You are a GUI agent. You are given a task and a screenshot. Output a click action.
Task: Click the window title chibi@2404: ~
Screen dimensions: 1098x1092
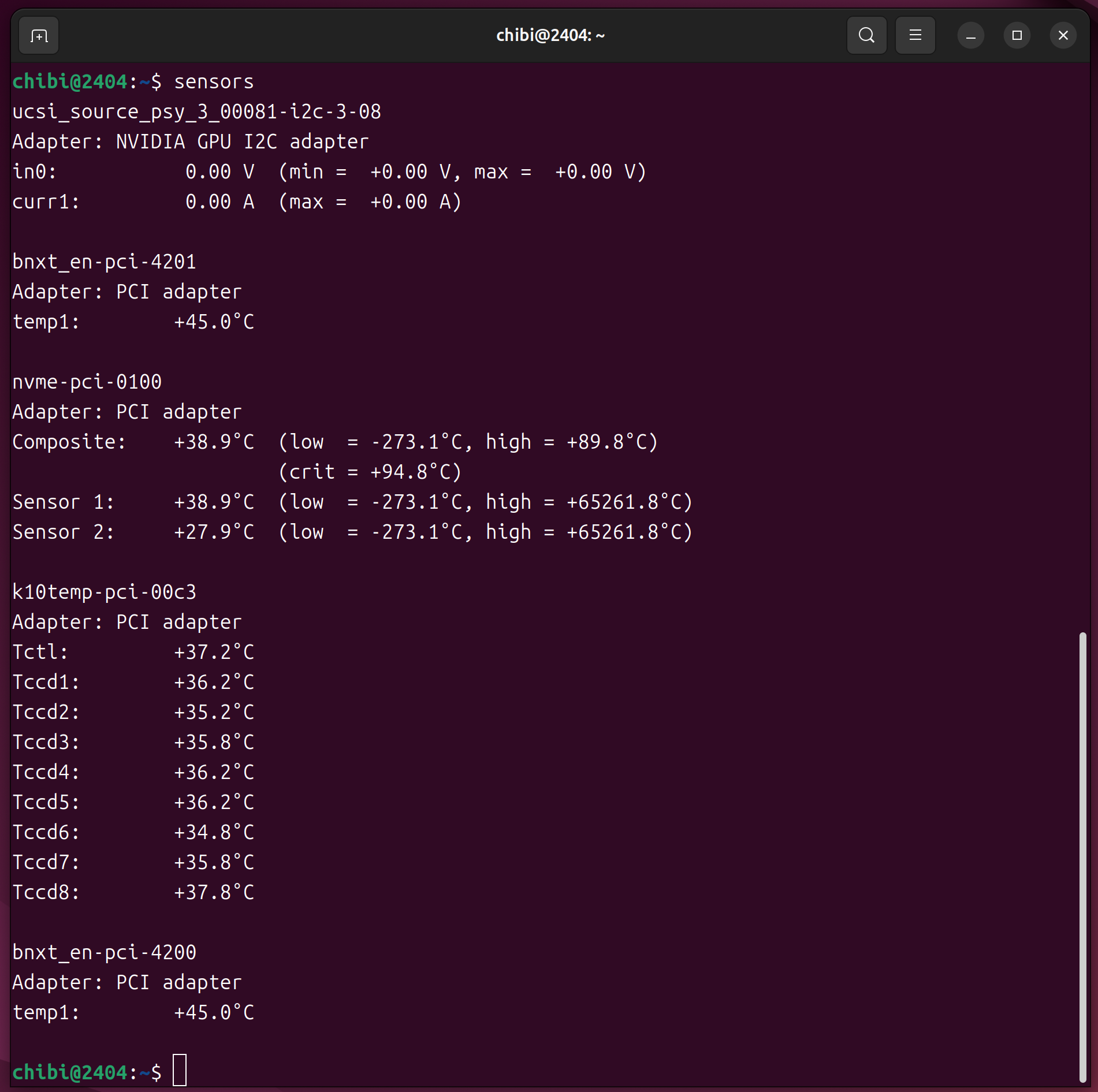[x=550, y=36]
